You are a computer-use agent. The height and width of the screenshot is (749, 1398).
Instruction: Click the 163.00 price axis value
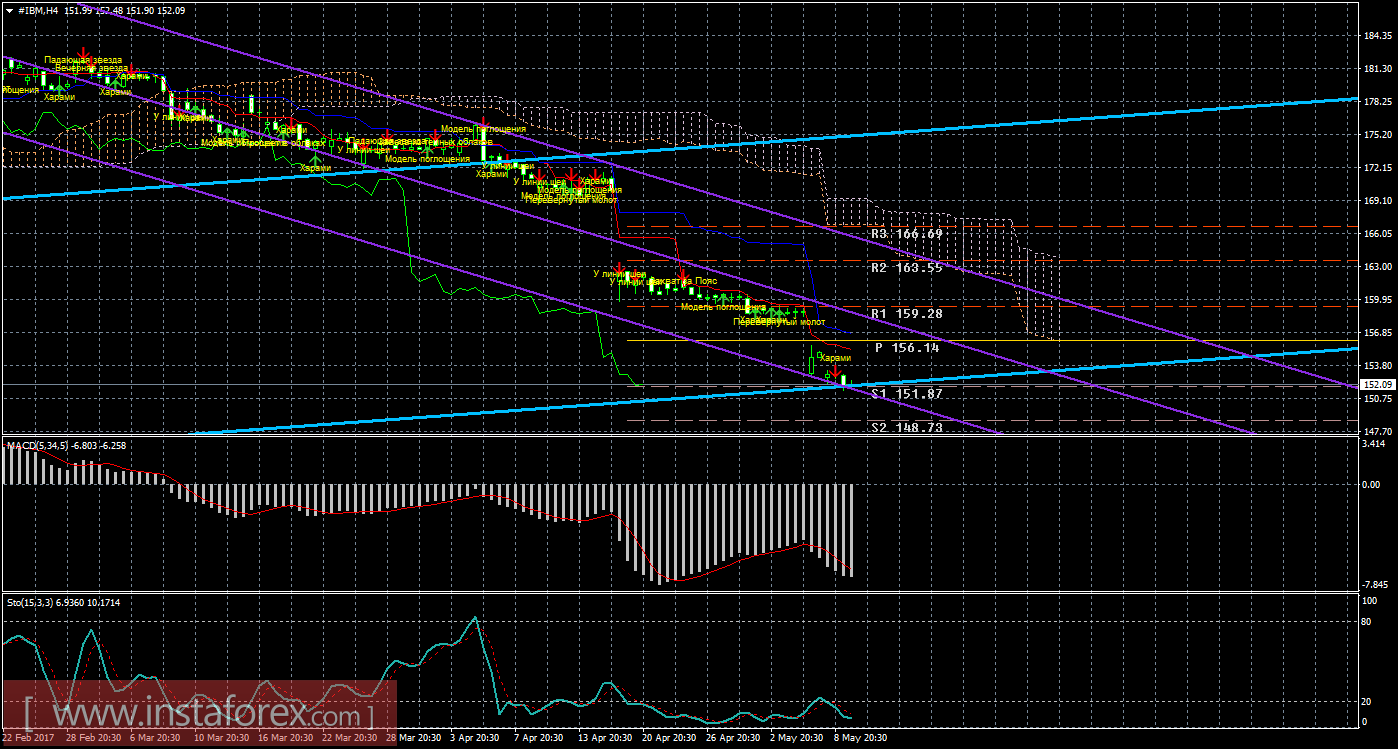(x=1377, y=267)
